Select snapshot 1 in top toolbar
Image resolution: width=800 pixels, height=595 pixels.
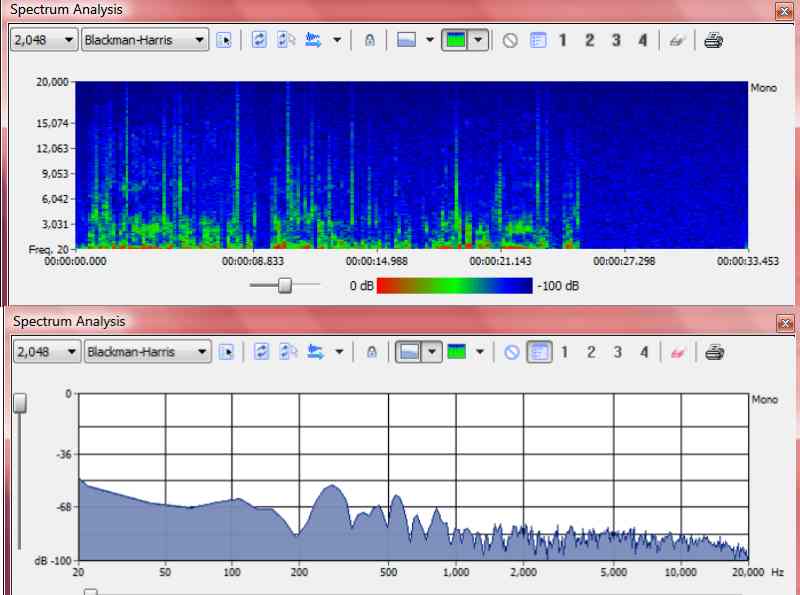pos(562,41)
